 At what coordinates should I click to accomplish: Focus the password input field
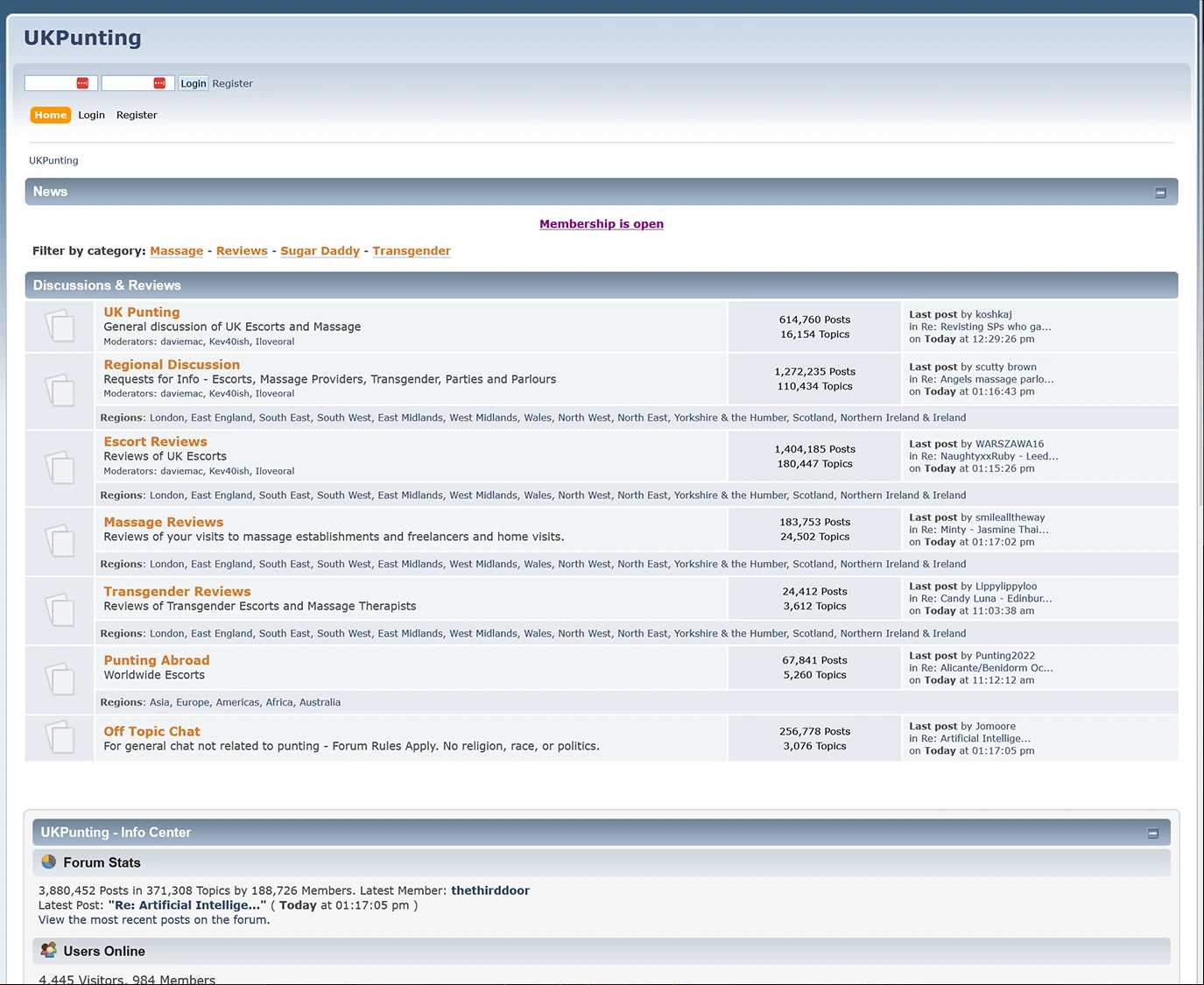[137, 83]
